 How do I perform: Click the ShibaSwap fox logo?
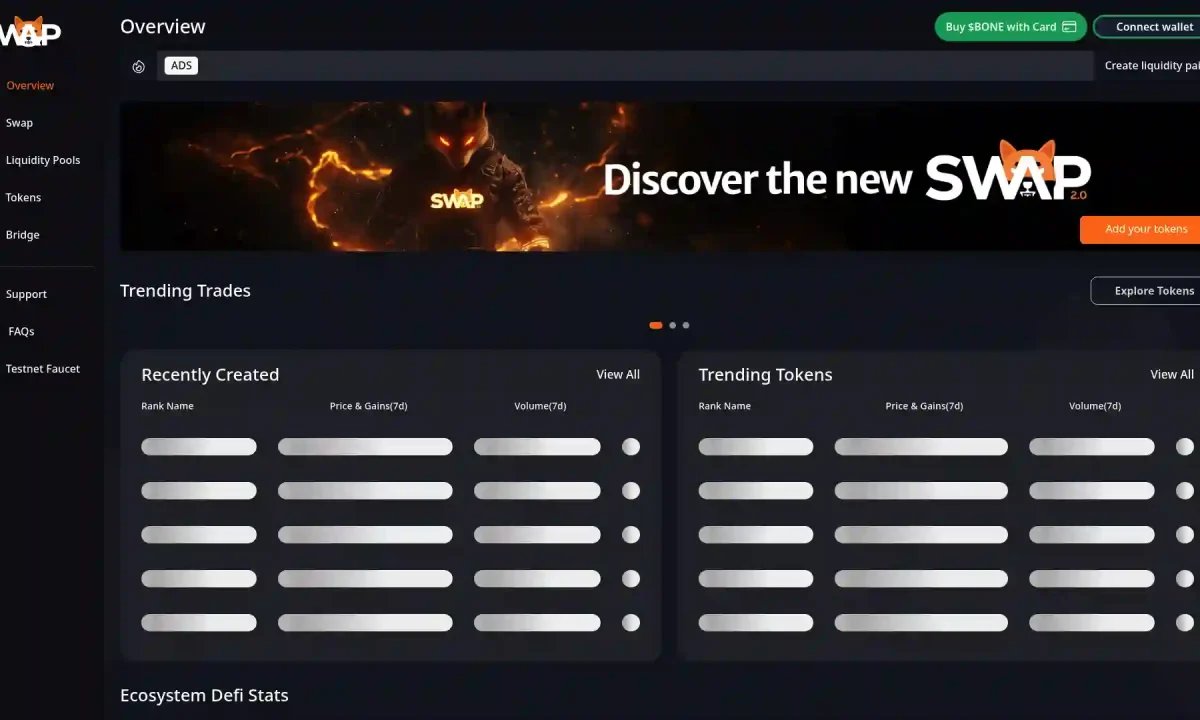(30, 32)
